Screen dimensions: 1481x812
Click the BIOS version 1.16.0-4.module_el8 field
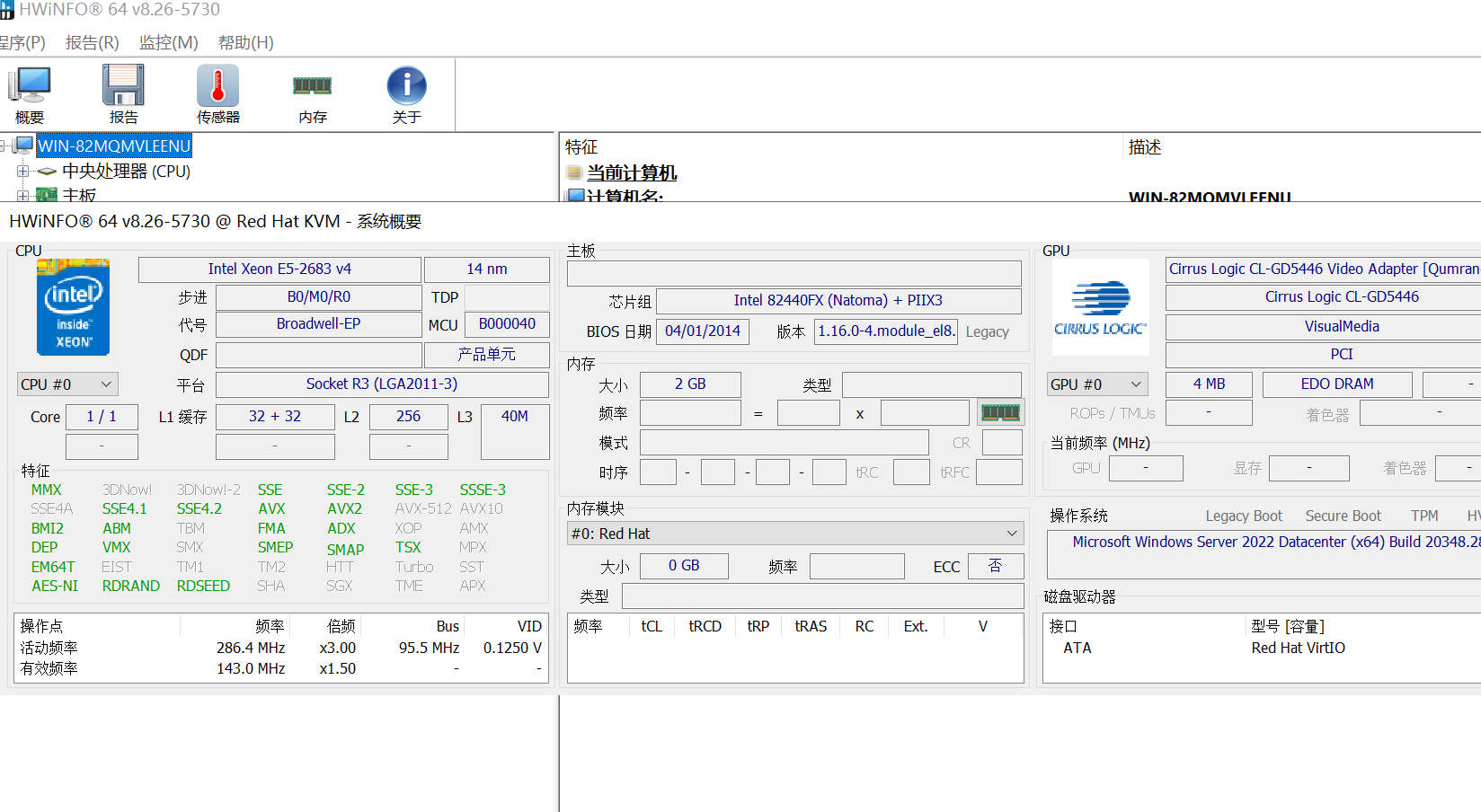click(886, 331)
